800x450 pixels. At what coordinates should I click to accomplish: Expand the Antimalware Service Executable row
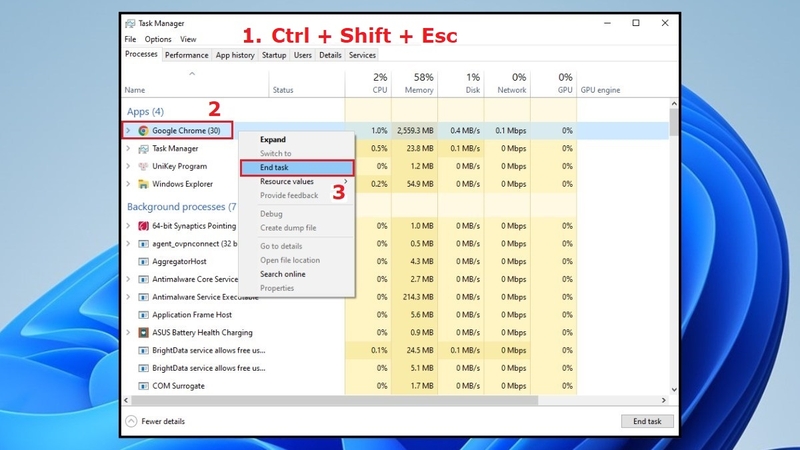(x=128, y=297)
